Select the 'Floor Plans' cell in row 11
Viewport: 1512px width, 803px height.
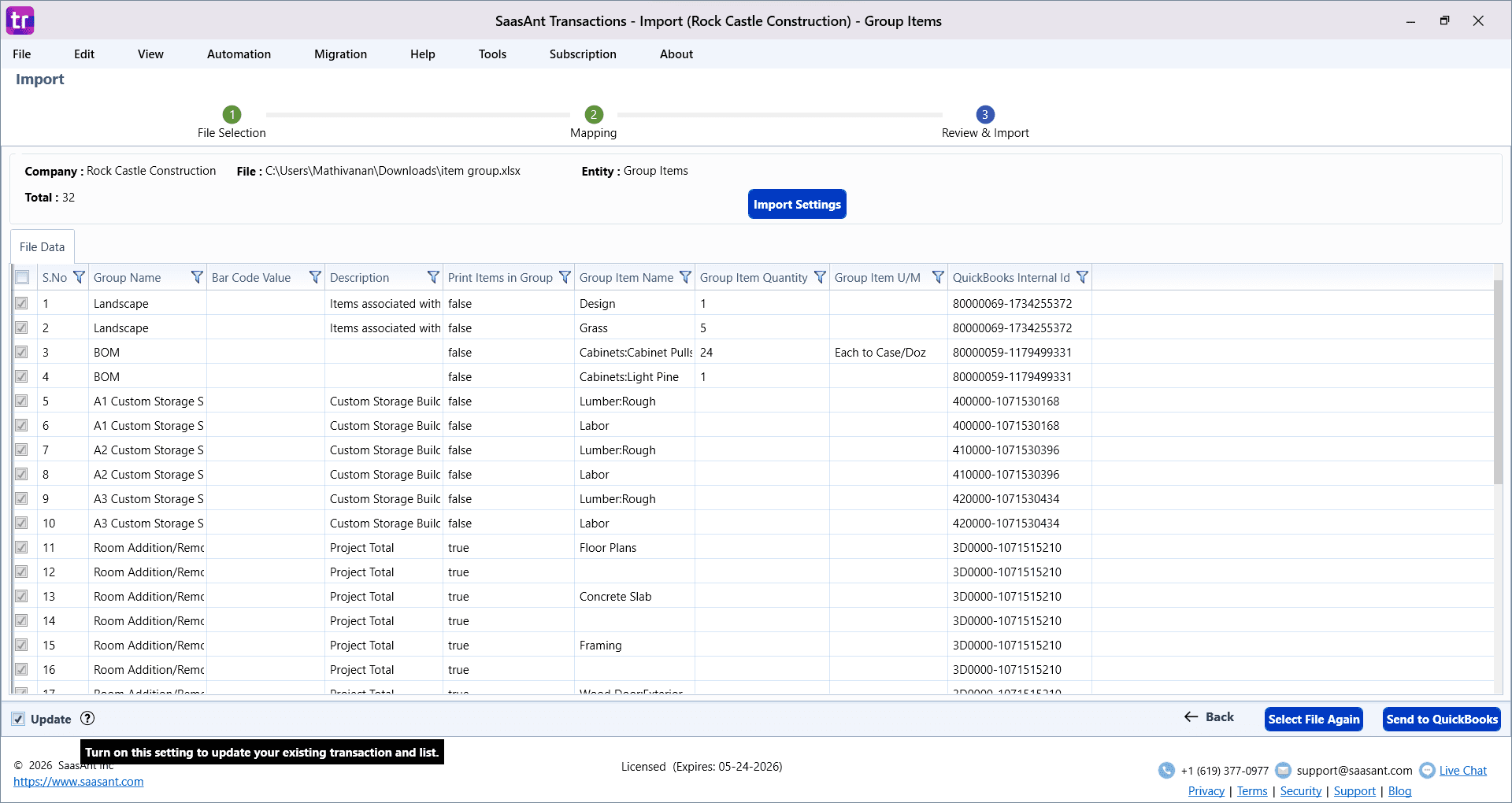[635, 547]
